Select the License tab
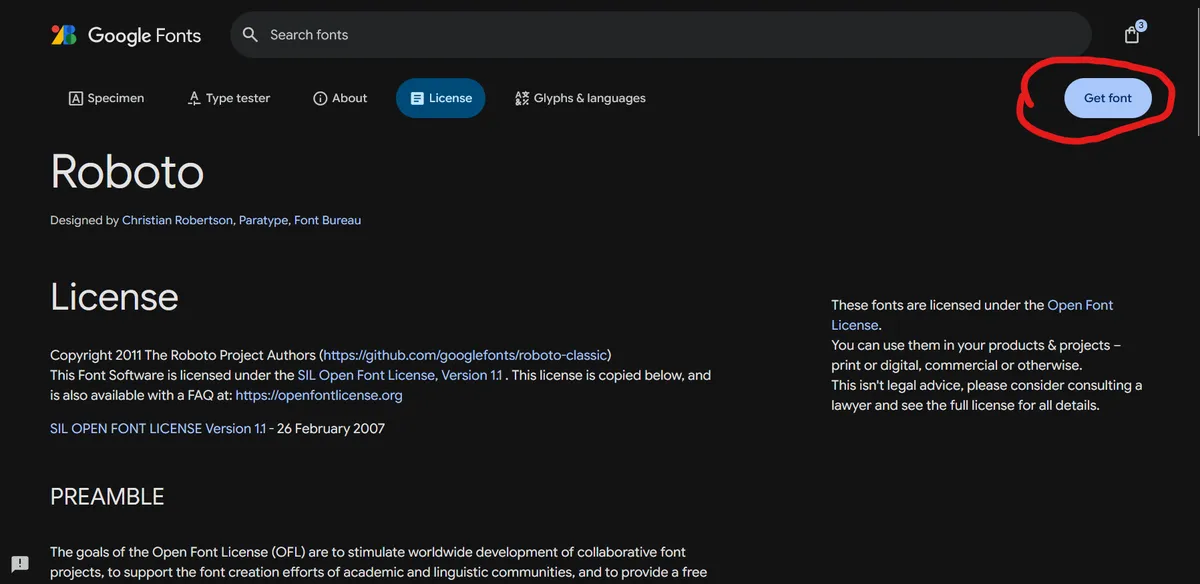Screen dimensions: 1200x584 441,98
